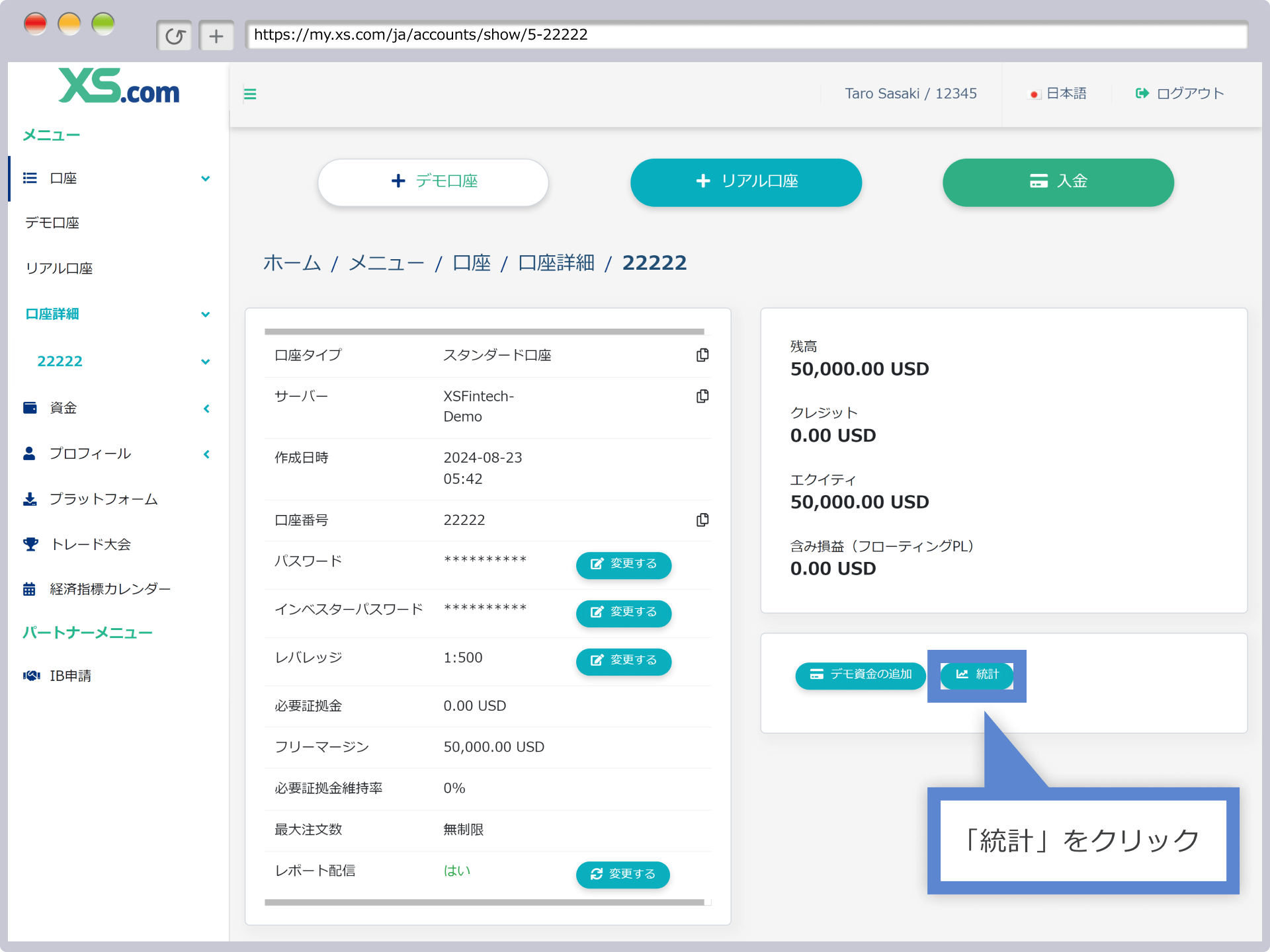Click the wallet icon beside 資金
This screenshot has height=952, width=1270.
(x=30, y=407)
